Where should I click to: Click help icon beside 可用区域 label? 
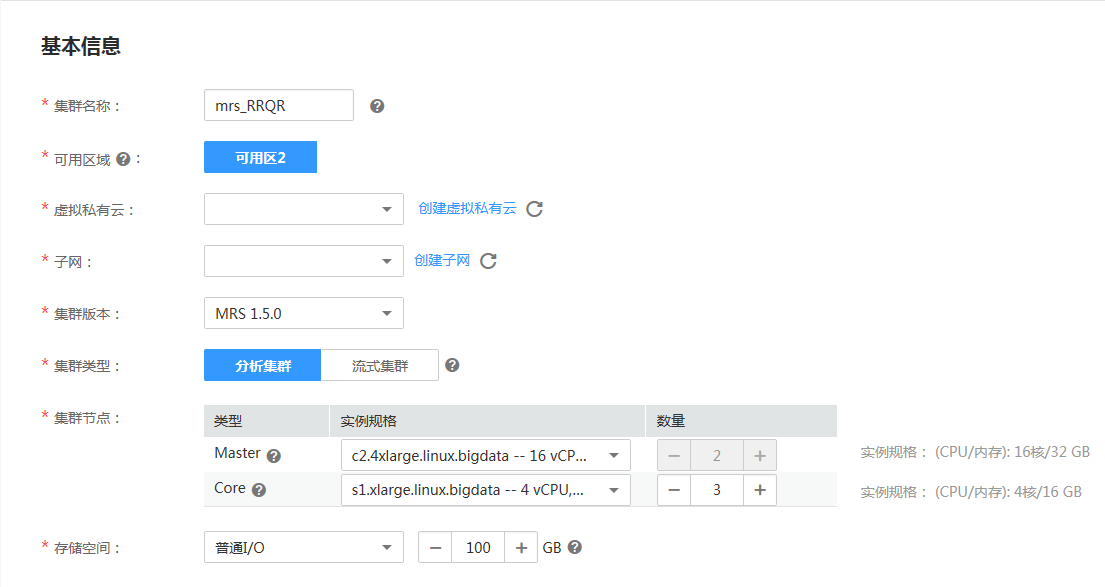pos(123,159)
